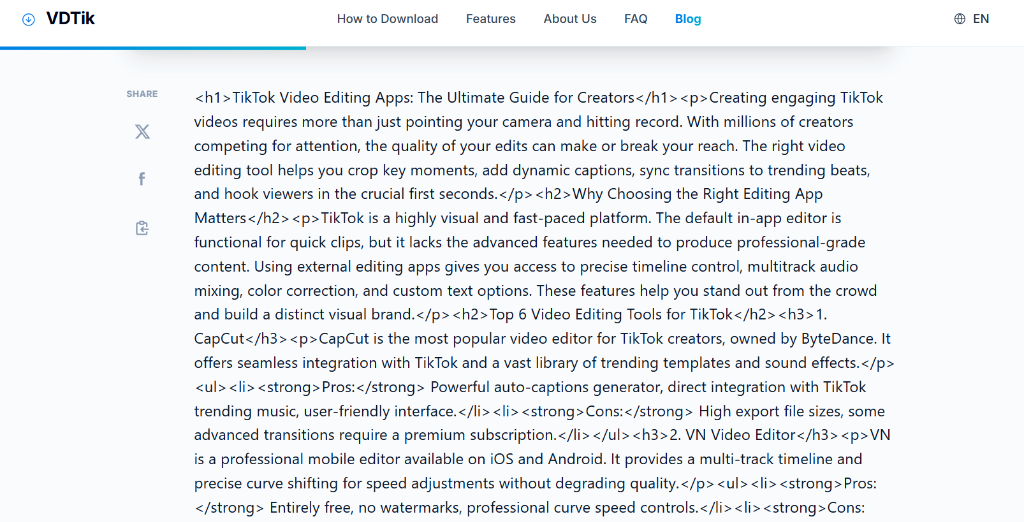1024x522 pixels.
Task: Open the FAQ page
Action: (635, 19)
